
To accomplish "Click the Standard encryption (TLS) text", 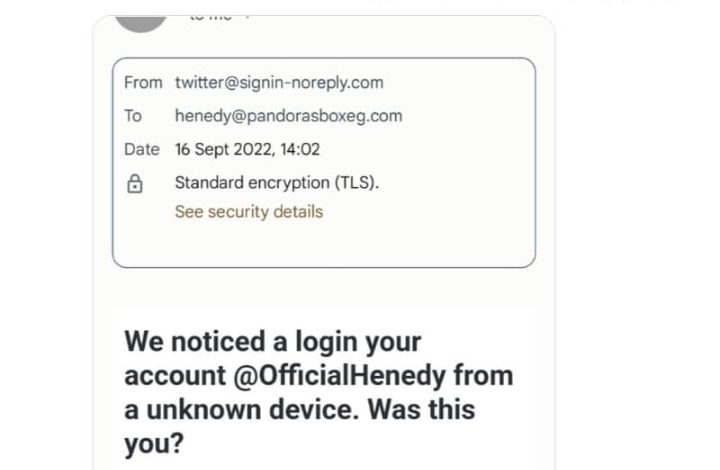I will point(277,183).
